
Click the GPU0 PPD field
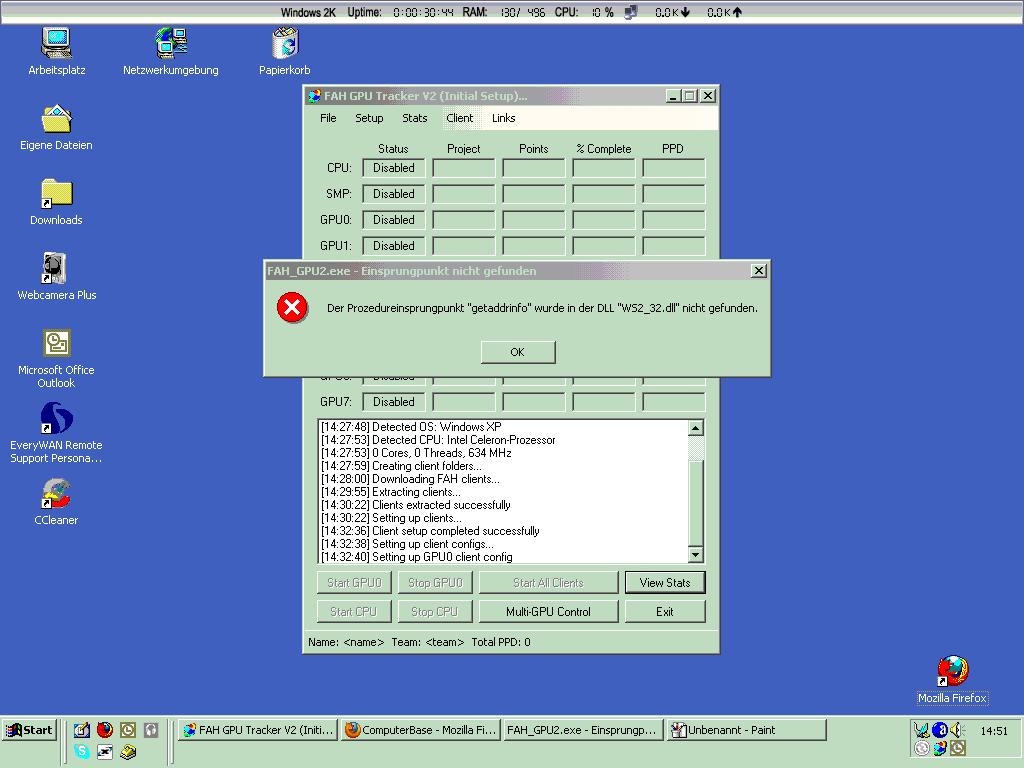pos(674,220)
